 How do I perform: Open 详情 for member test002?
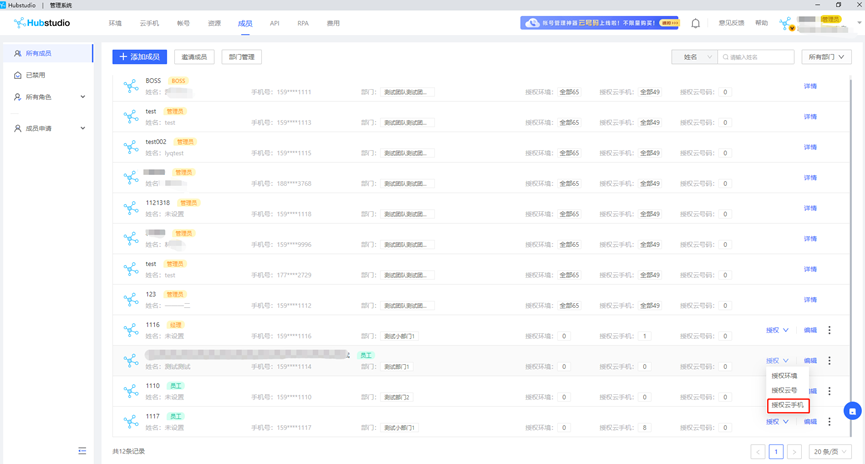pos(810,147)
